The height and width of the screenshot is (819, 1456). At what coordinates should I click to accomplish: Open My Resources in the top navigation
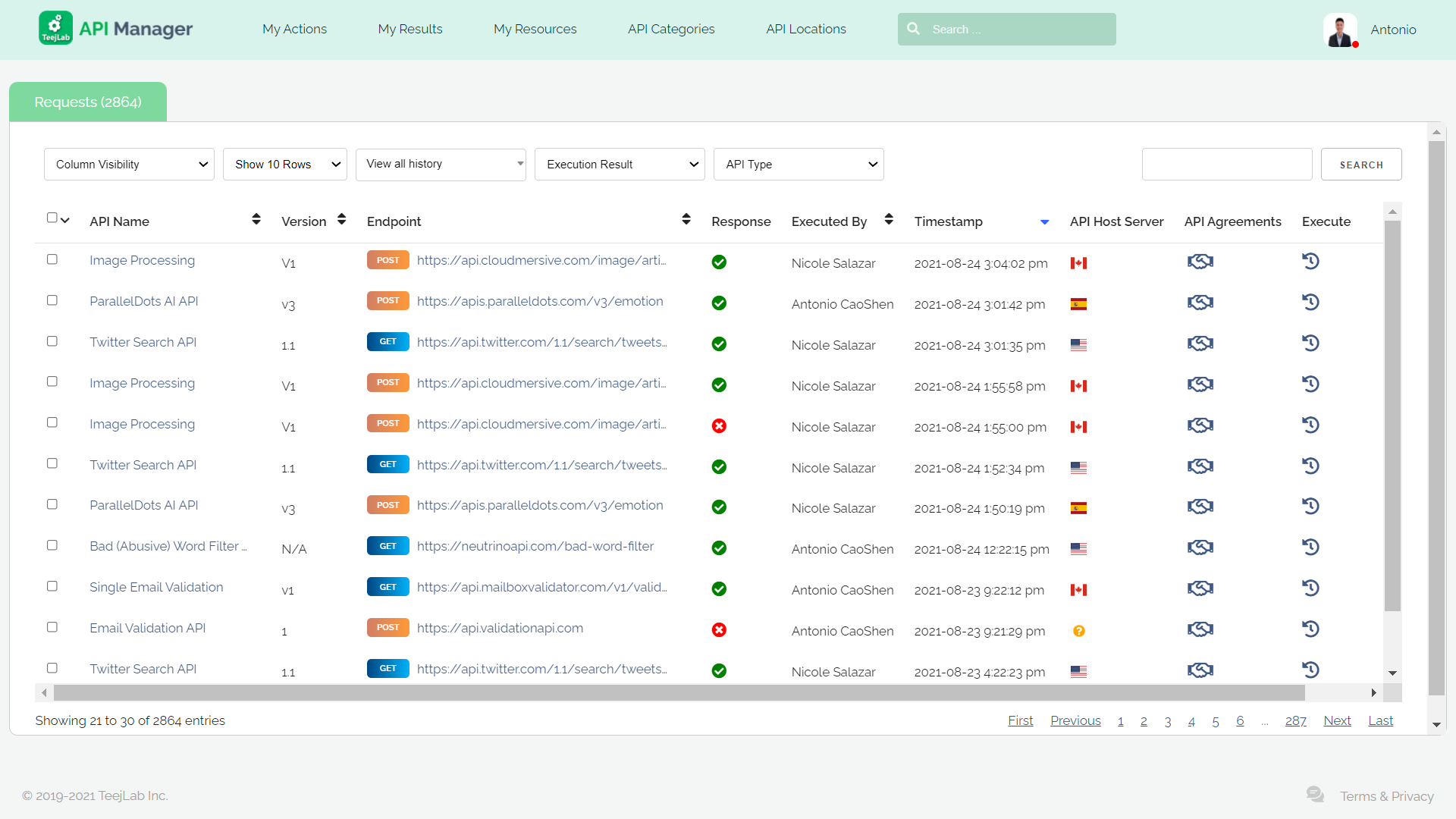(x=535, y=29)
